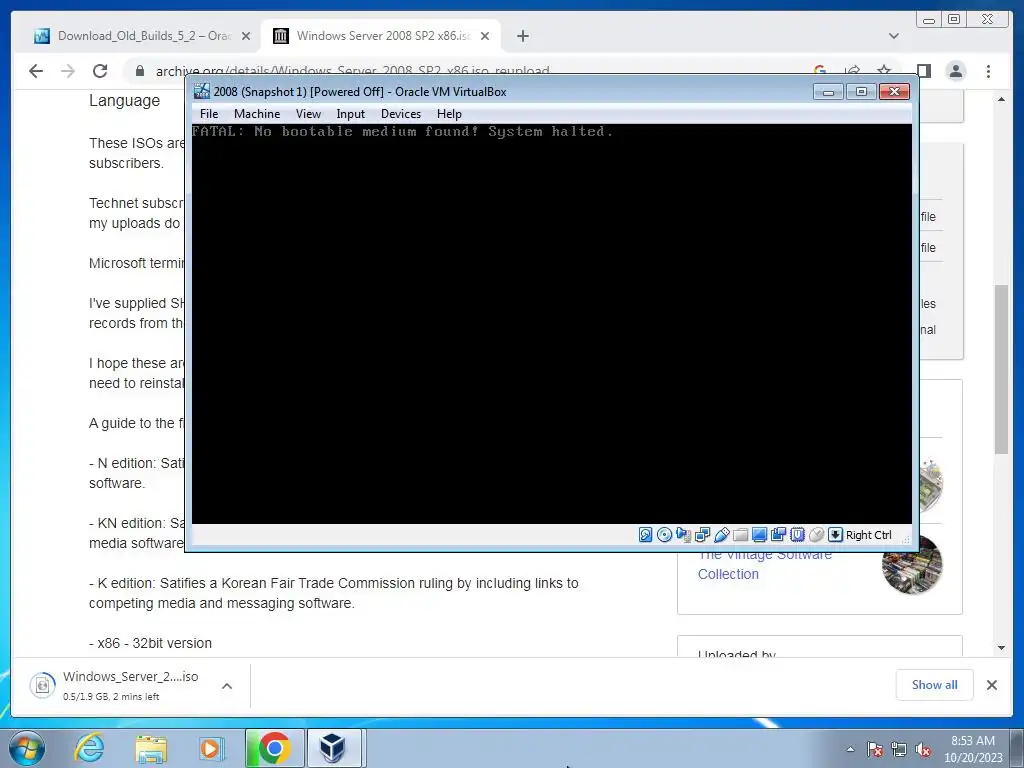Click the Chrome taskbar button

[x=274, y=748]
